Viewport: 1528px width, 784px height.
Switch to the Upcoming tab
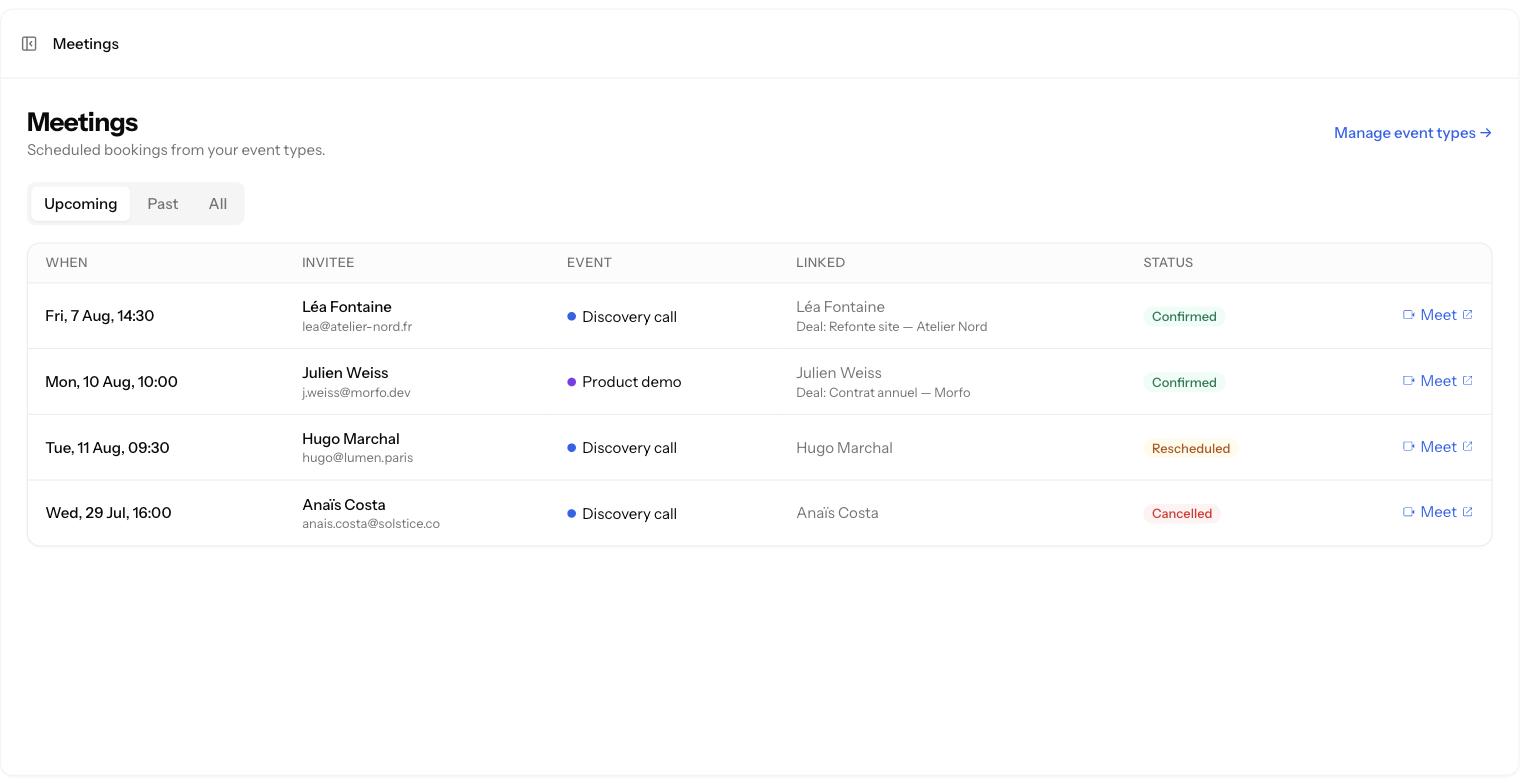(x=80, y=204)
